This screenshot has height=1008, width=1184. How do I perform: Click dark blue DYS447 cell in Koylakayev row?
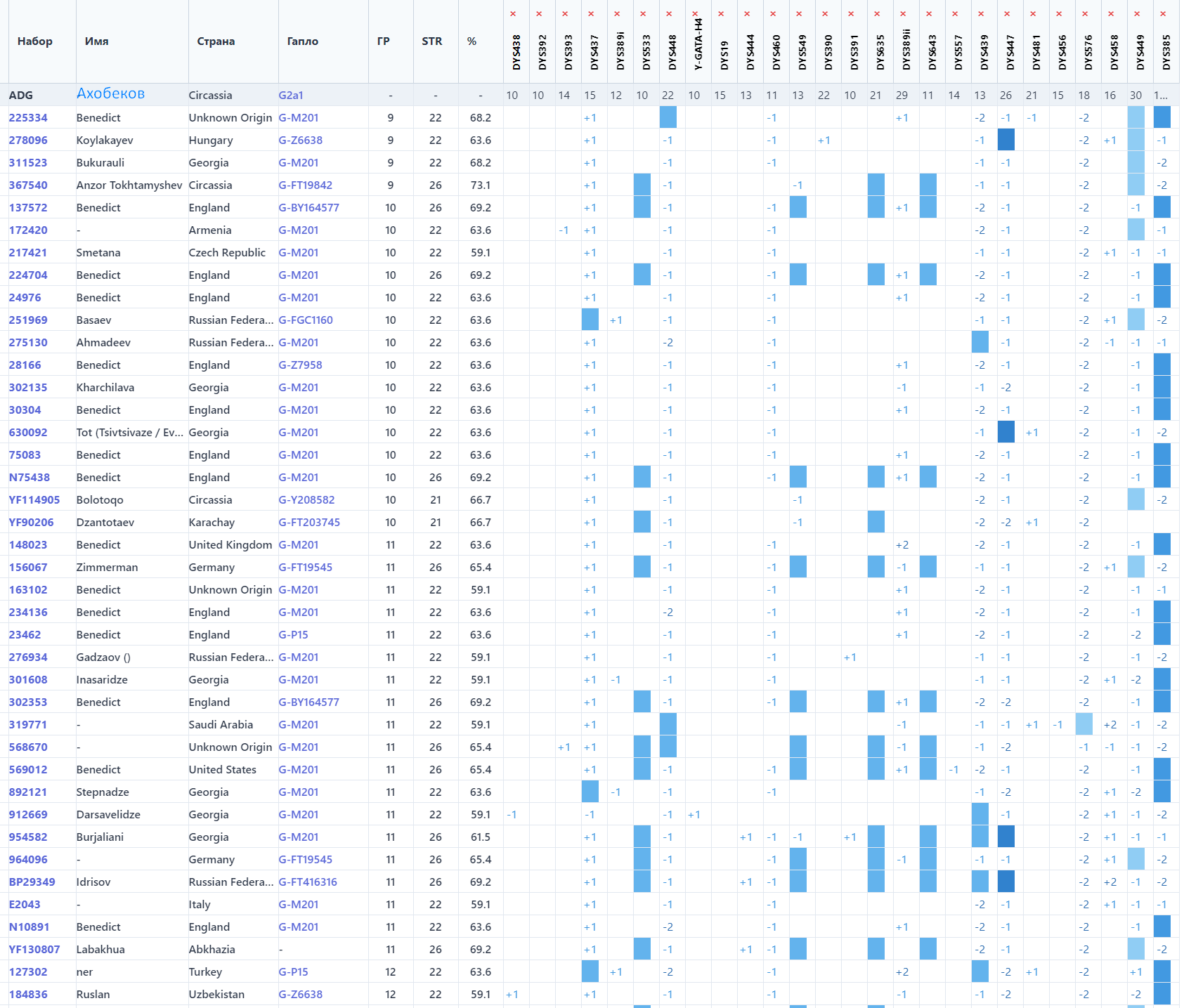[x=1006, y=140]
